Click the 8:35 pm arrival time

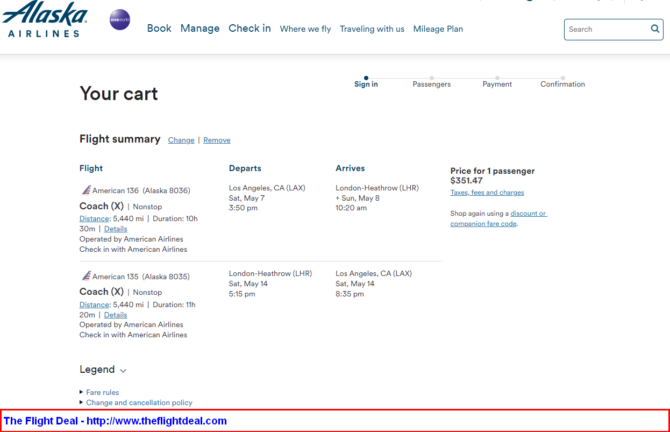350,294
